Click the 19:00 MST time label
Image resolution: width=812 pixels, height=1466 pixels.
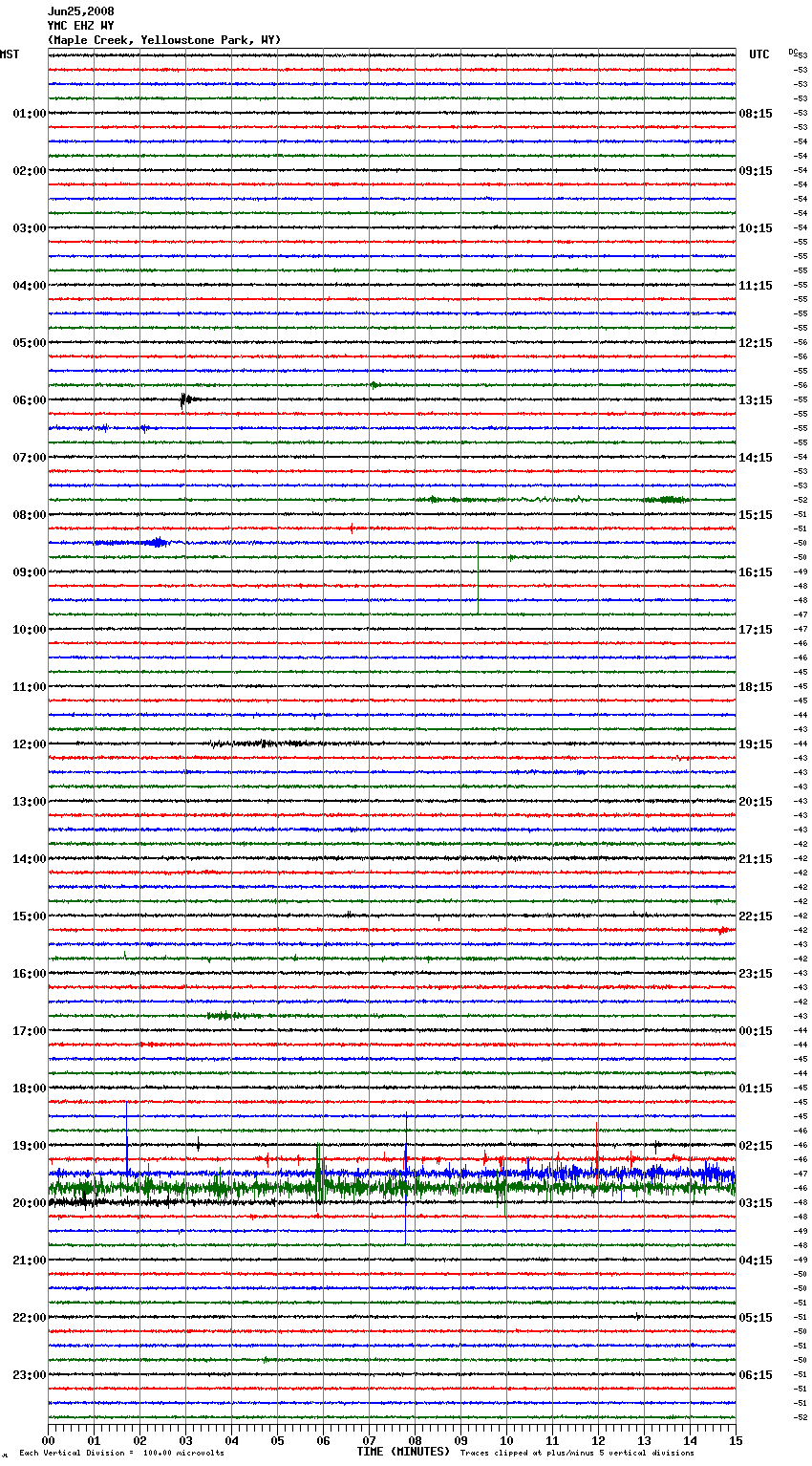coord(30,1146)
